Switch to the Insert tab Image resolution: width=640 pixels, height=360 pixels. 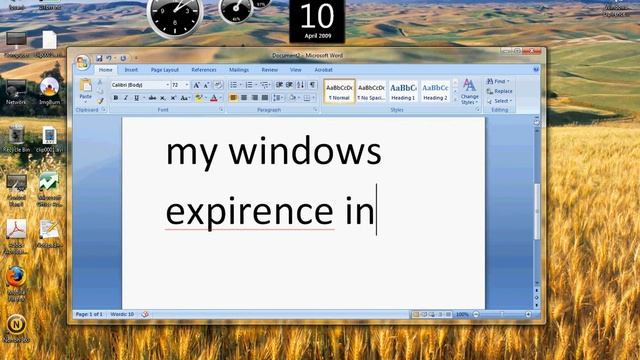pyautogui.click(x=131, y=70)
